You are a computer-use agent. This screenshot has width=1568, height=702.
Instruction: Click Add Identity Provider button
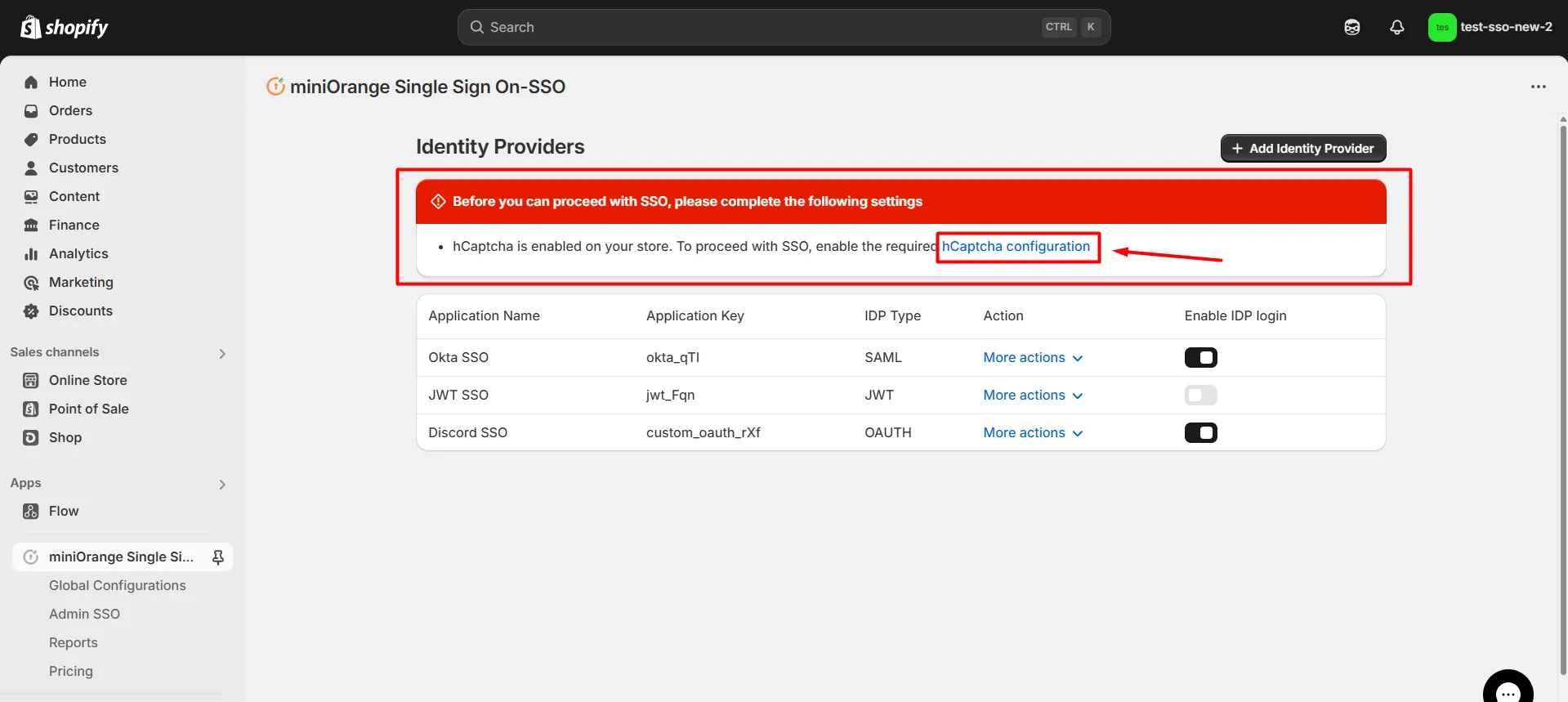click(1303, 148)
